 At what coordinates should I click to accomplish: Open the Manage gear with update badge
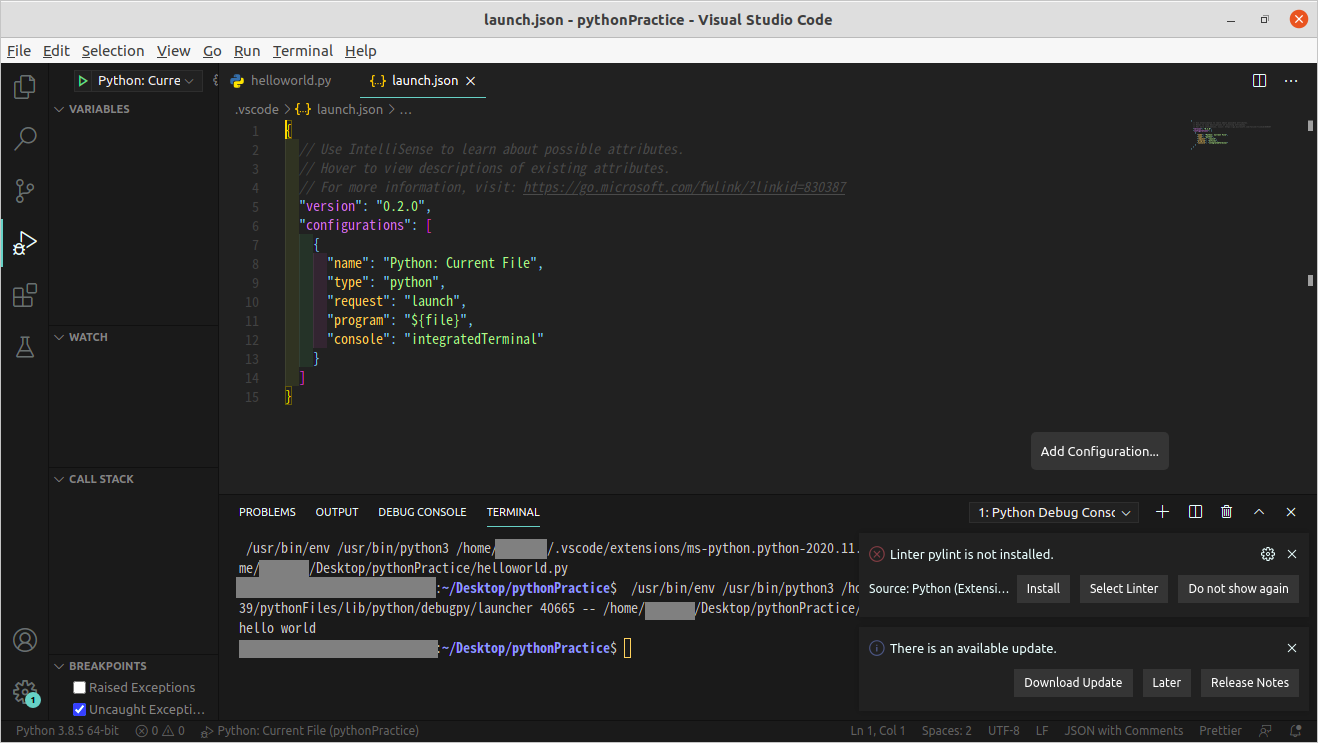(25, 692)
